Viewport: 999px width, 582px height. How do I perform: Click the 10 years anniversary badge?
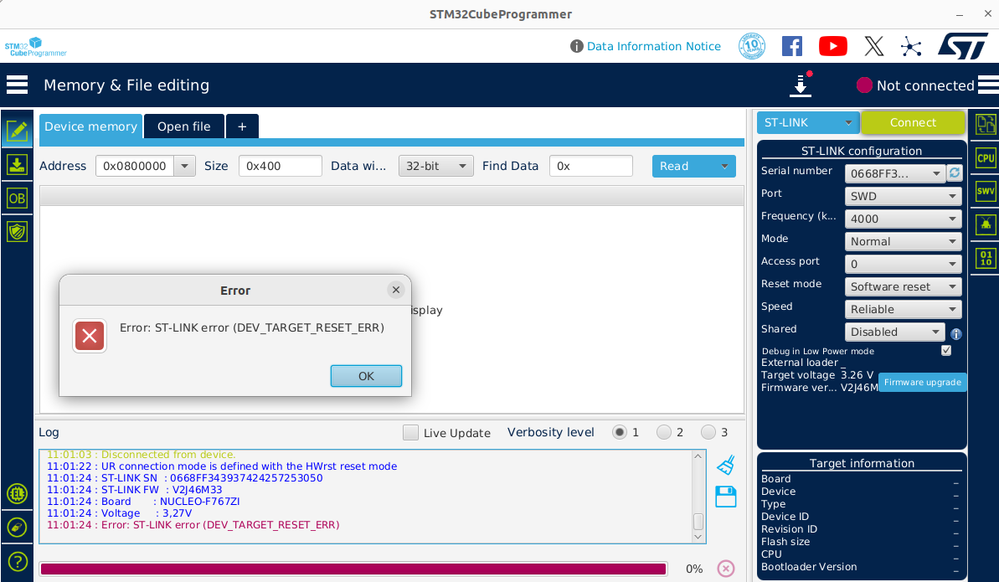coord(752,47)
